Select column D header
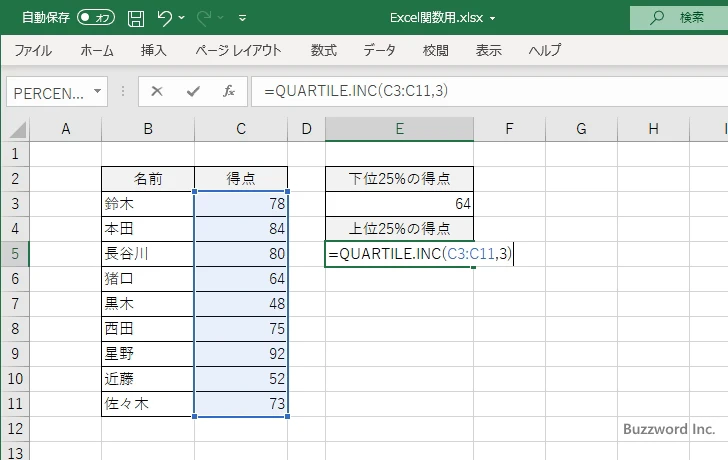The height and width of the screenshot is (460, 728). pyautogui.click(x=306, y=129)
